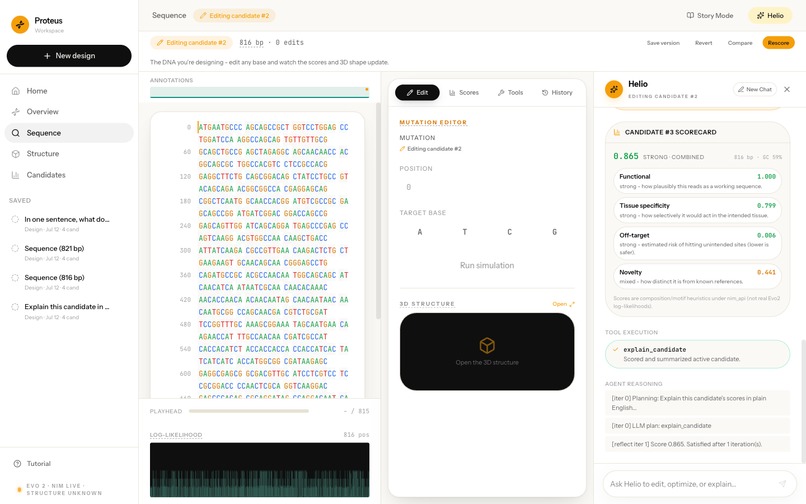This screenshot has width=806, height=504.
Task: Click the Home house icon
Action: [x=16, y=91]
